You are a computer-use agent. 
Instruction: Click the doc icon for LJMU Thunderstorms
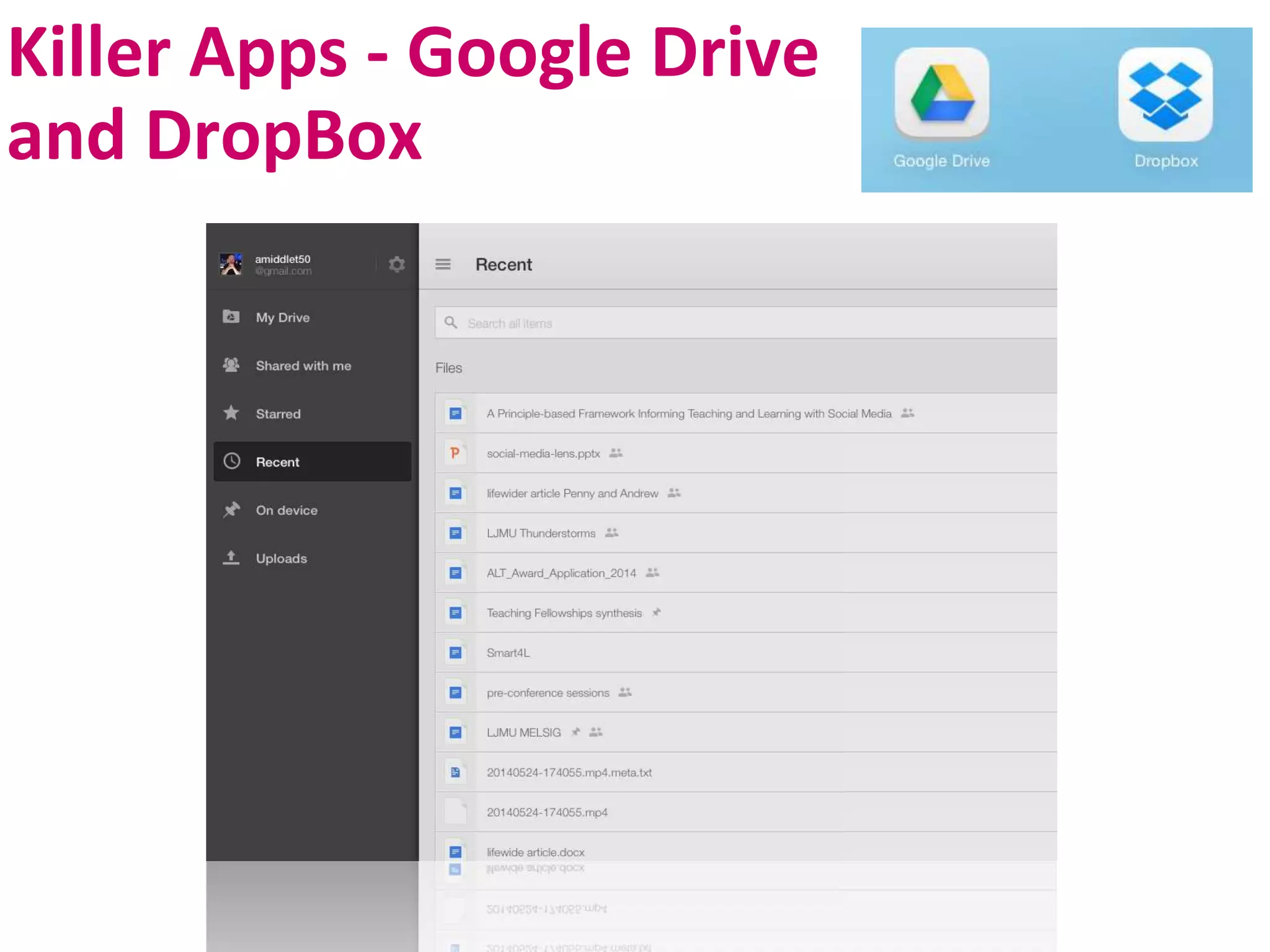(x=456, y=533)
